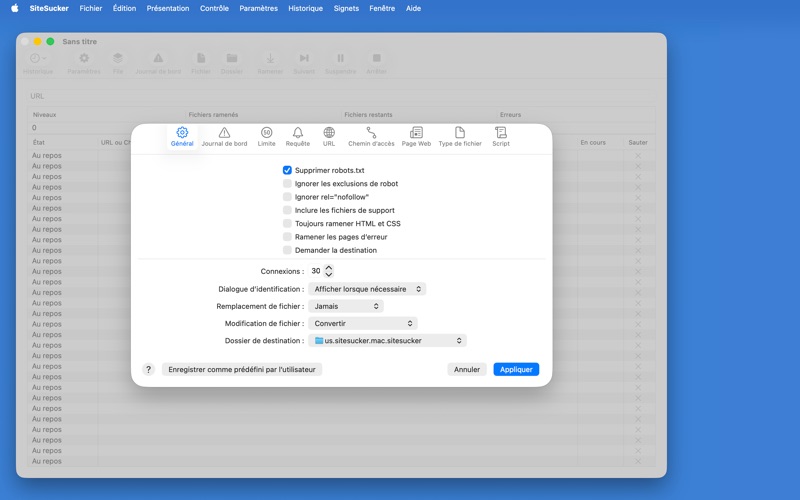This screenshot has width=800, height=500.
Task: Click the Dossier toolbar icon
Action: (232, 58)
